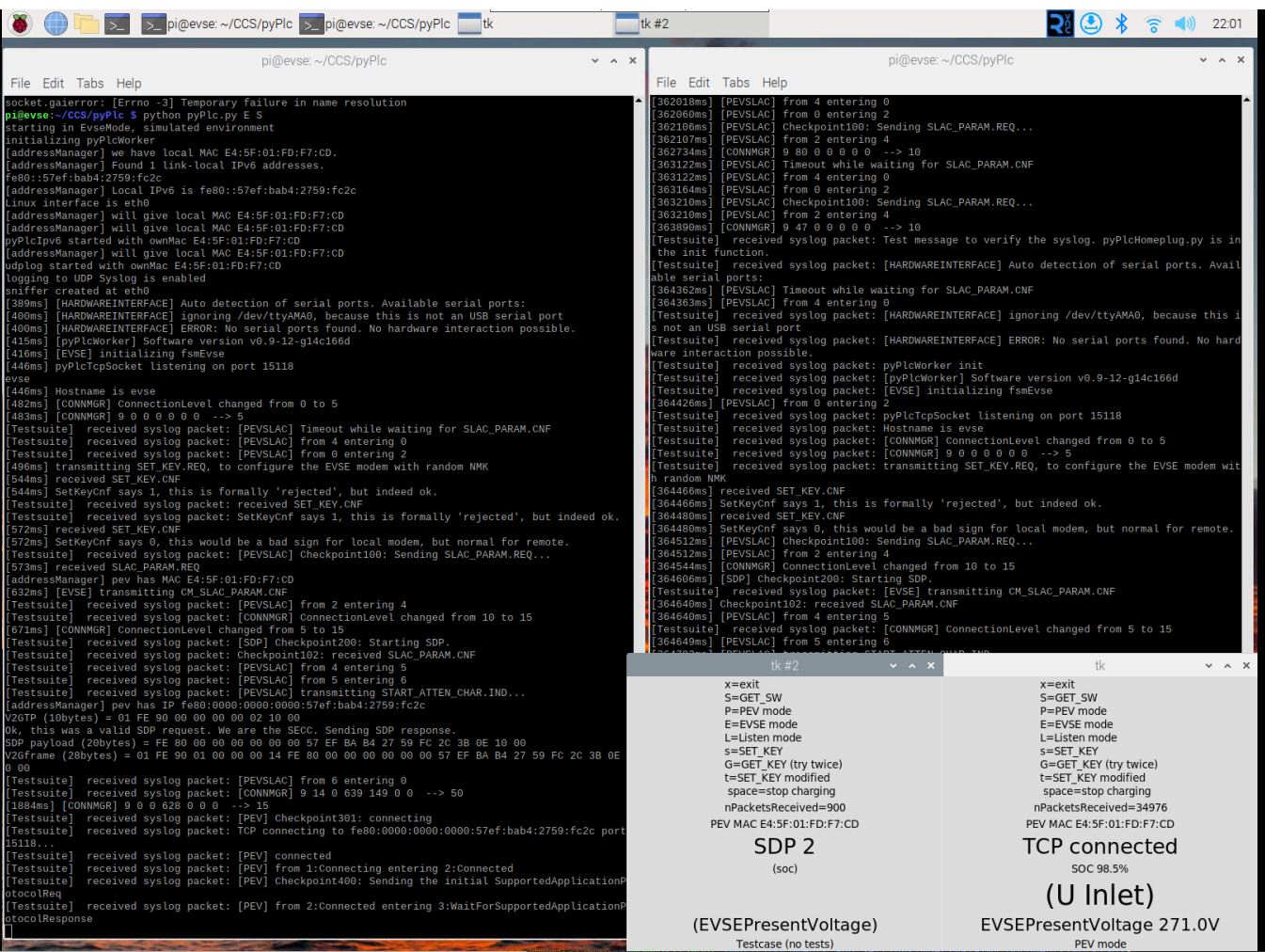The image size is (1265, 952).
Task: Open the volume control speaker icon
Action: (1185, 24)
